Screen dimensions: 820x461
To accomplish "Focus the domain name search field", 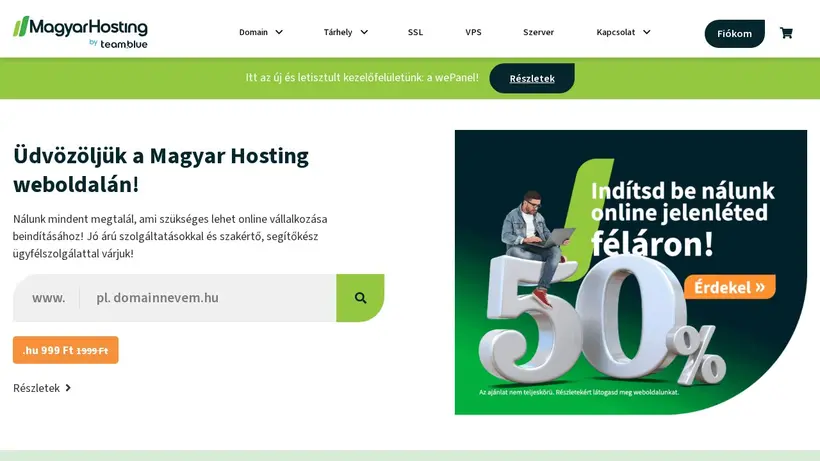I will point(208,298).
